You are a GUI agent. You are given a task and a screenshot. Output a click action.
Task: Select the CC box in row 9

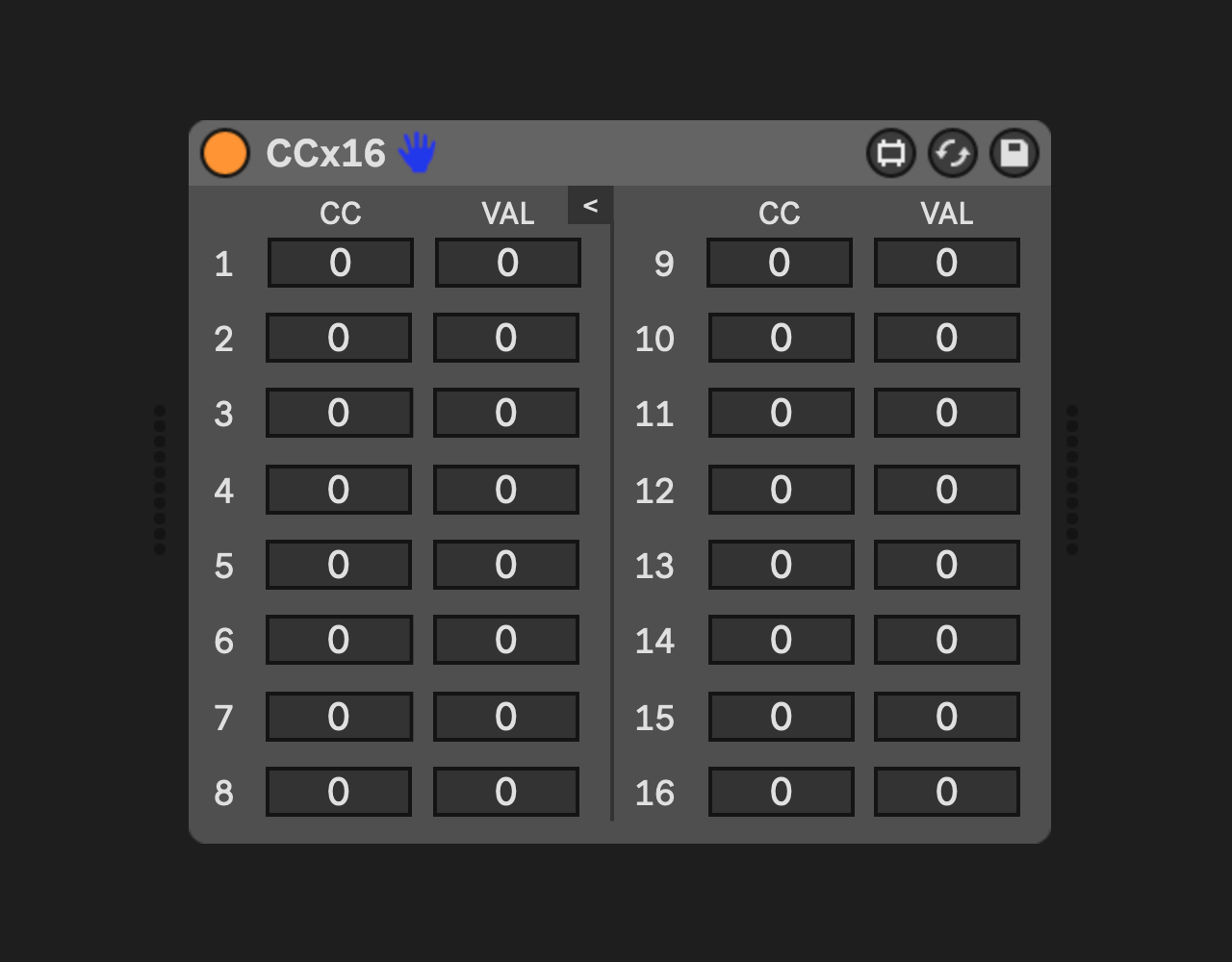tap(780, 263)
